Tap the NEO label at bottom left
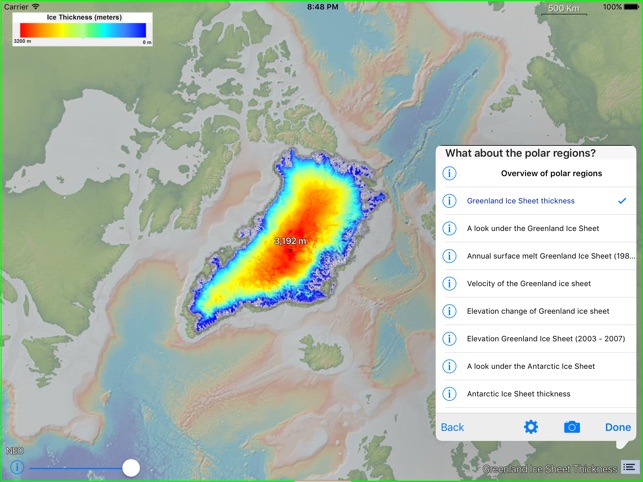Image resolution: width=643 pixels, height=482 pixels. click(x=15, y=451)
